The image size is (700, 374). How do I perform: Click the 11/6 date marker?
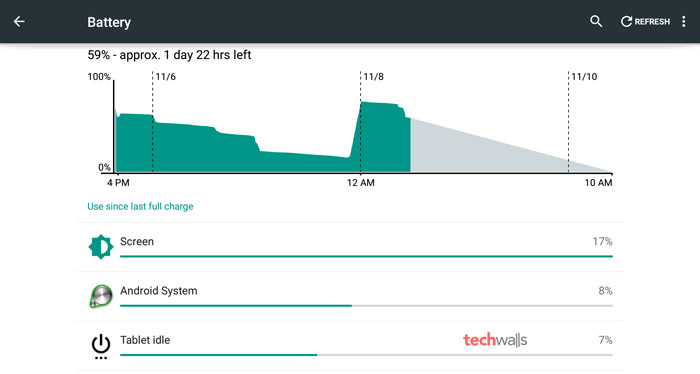point(166,77)
